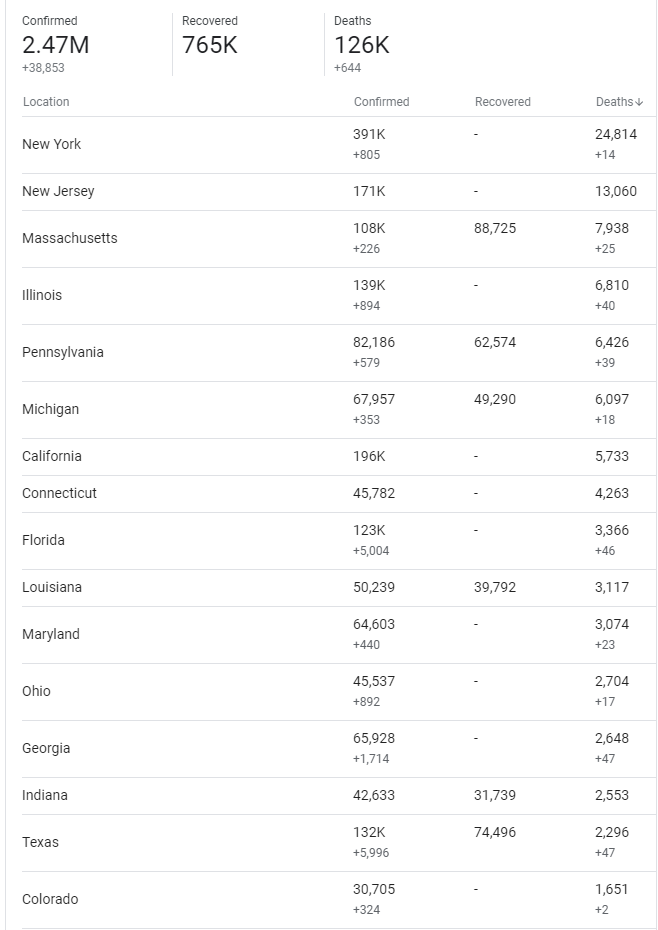
Task: Click the total Deaths 126K summary
Action: pos(361,45)
